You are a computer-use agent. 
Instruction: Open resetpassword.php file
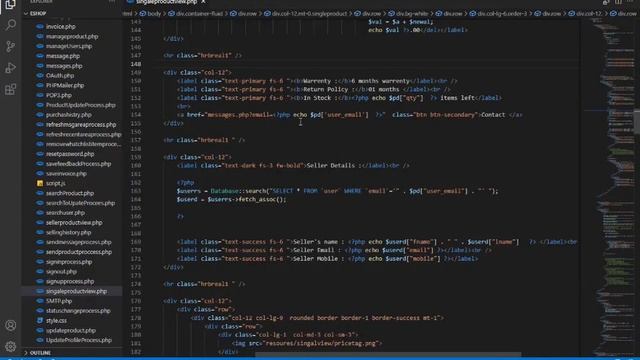70,154
